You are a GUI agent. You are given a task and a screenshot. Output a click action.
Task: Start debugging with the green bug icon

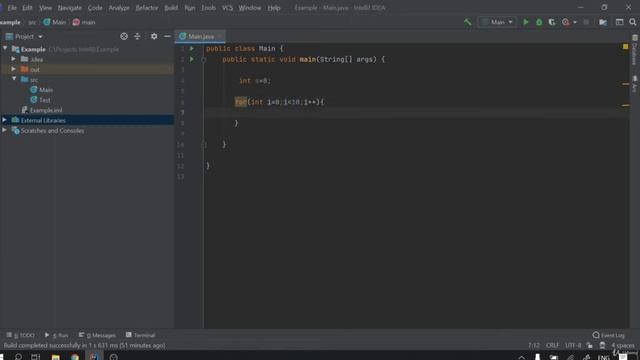539,22
